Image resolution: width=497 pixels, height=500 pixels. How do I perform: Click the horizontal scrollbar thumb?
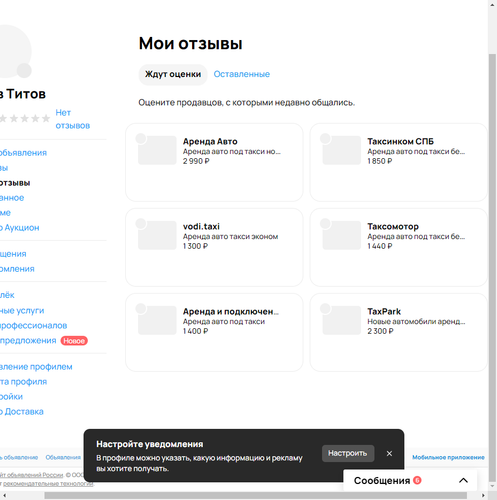click(x=256, y=495)
